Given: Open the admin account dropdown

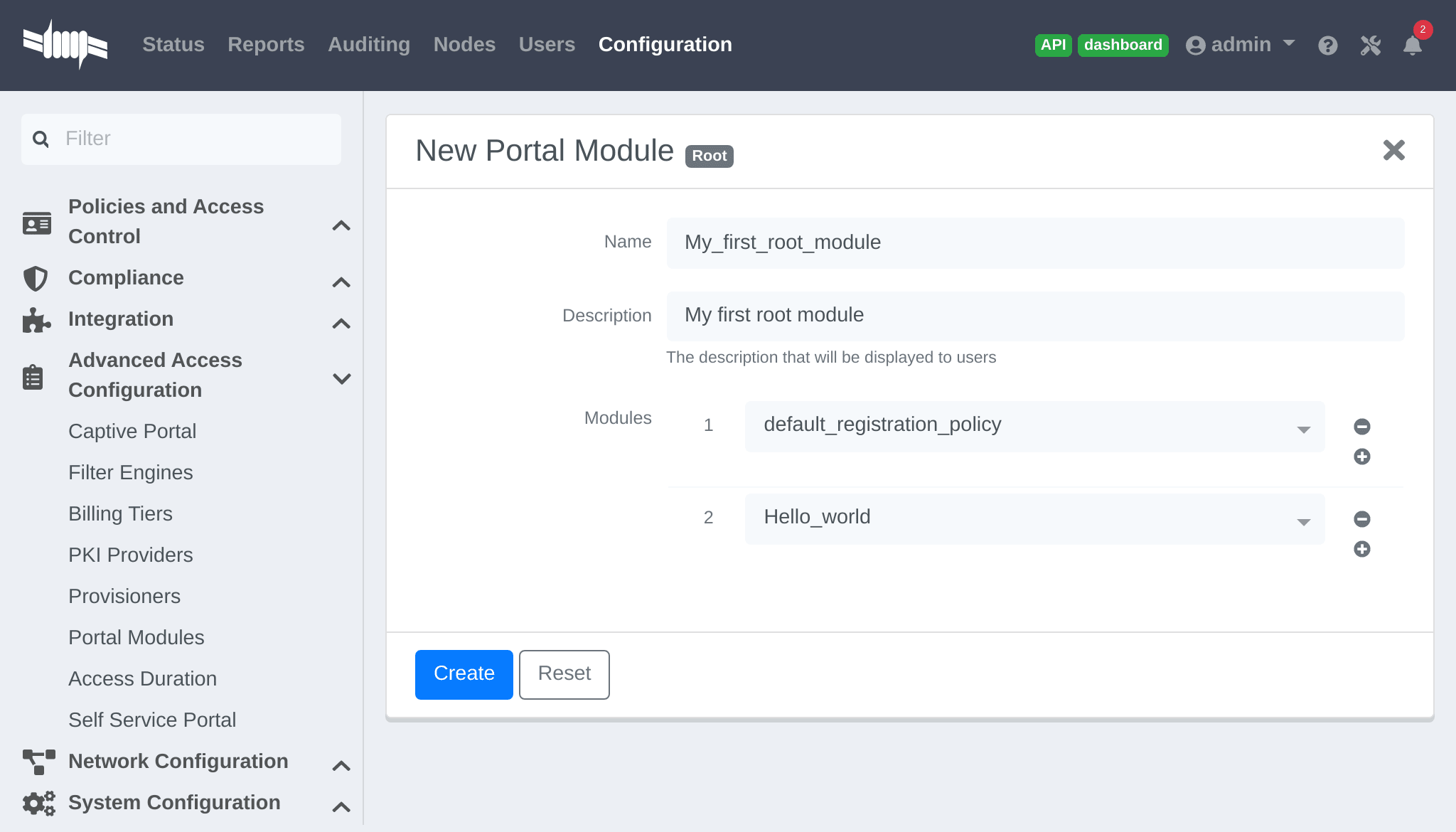Looking at the screenshot, I should click(1240, 44).
